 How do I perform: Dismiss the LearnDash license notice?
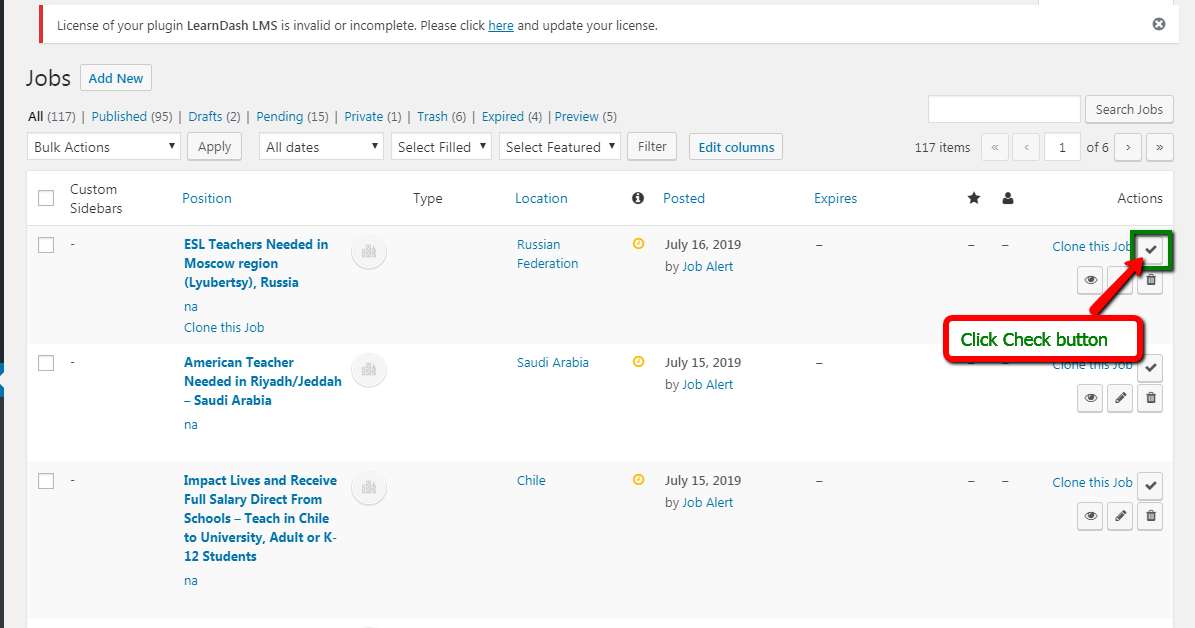(1158, 24)
